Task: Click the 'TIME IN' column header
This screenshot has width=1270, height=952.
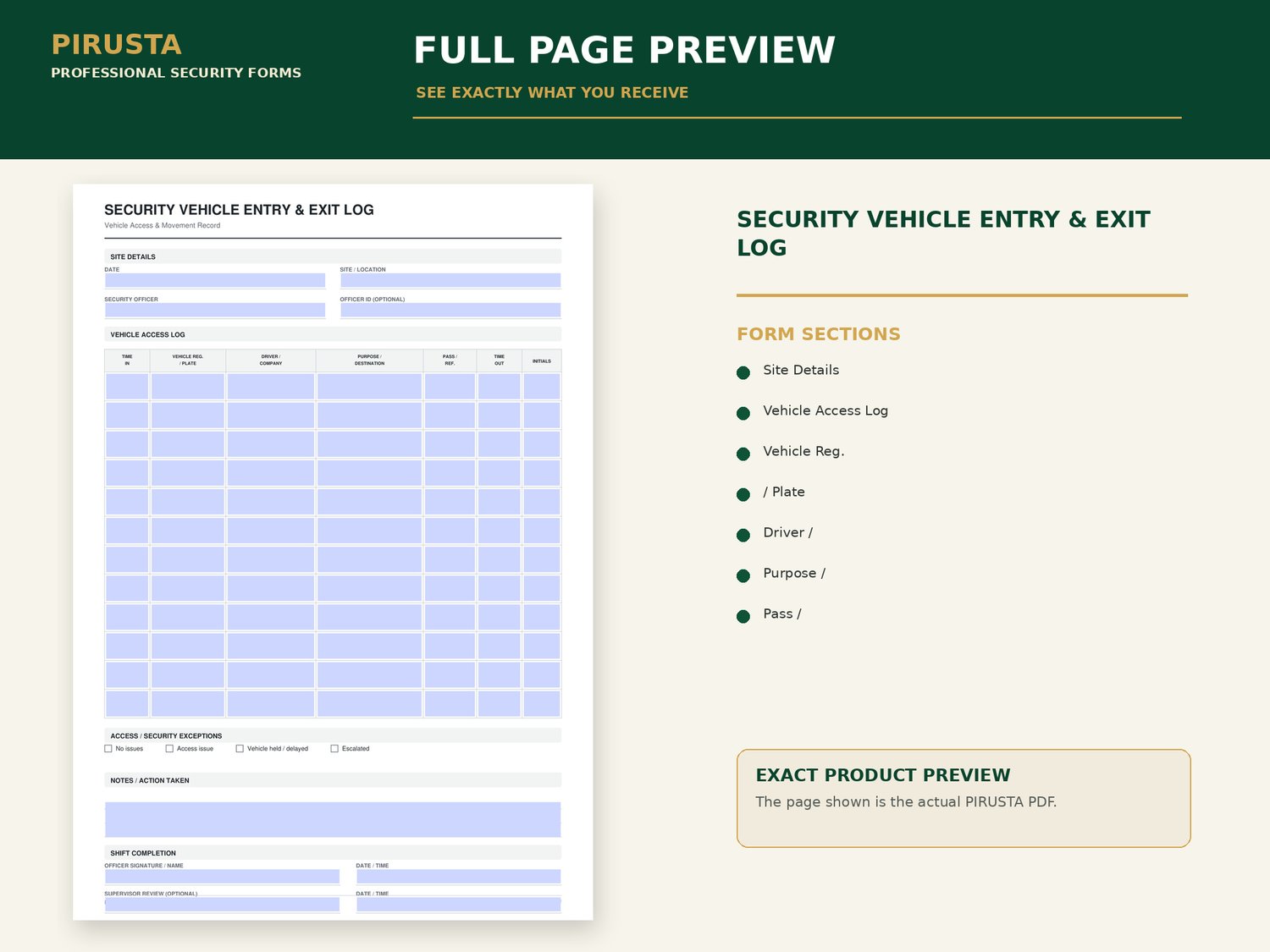Action: coord(127,360)
